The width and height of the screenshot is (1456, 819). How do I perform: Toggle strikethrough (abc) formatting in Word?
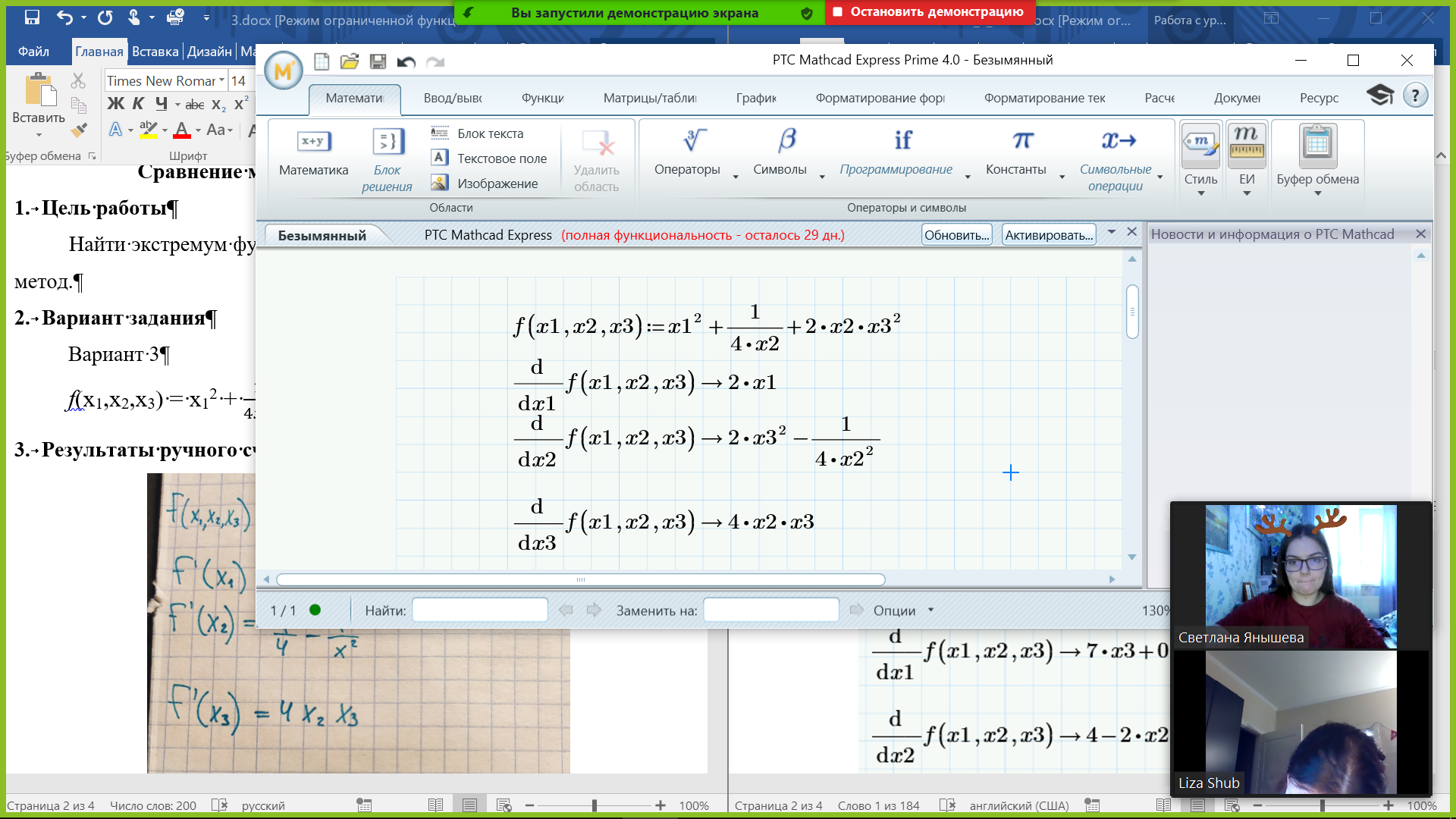click(x=195, y=105)
